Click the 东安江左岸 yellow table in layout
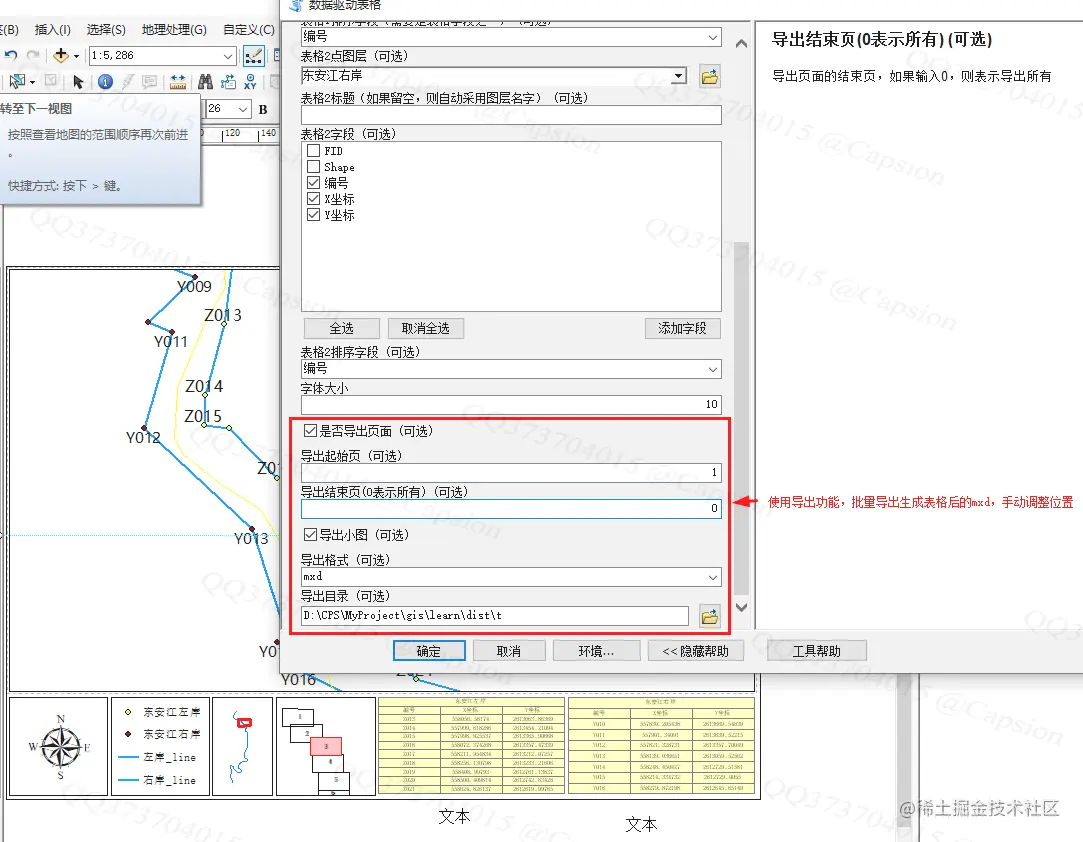The width and height of the screenshot is (1083, 842). click(471, 745)
